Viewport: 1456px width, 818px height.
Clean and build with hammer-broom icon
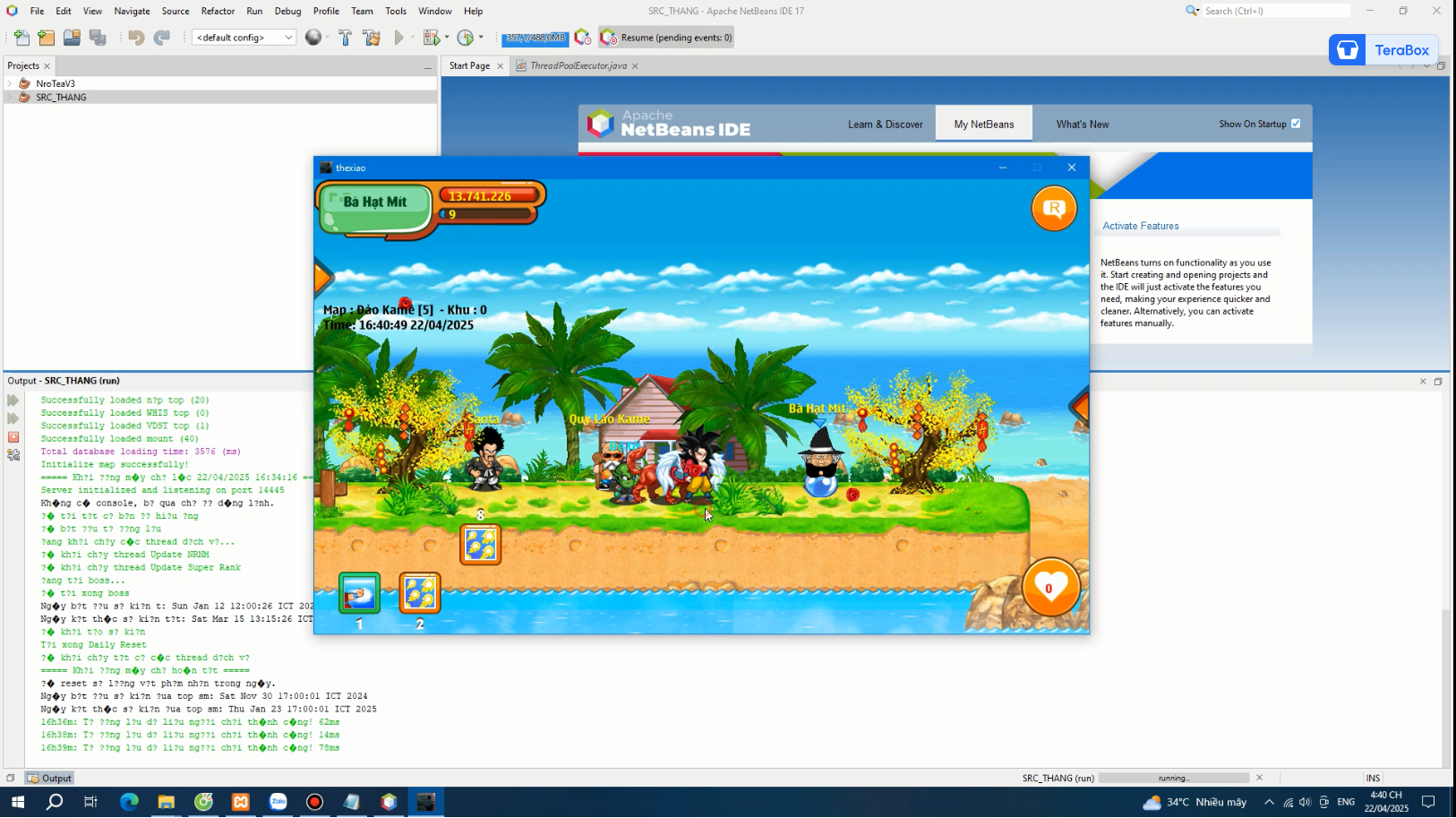(x=372, y=38)
